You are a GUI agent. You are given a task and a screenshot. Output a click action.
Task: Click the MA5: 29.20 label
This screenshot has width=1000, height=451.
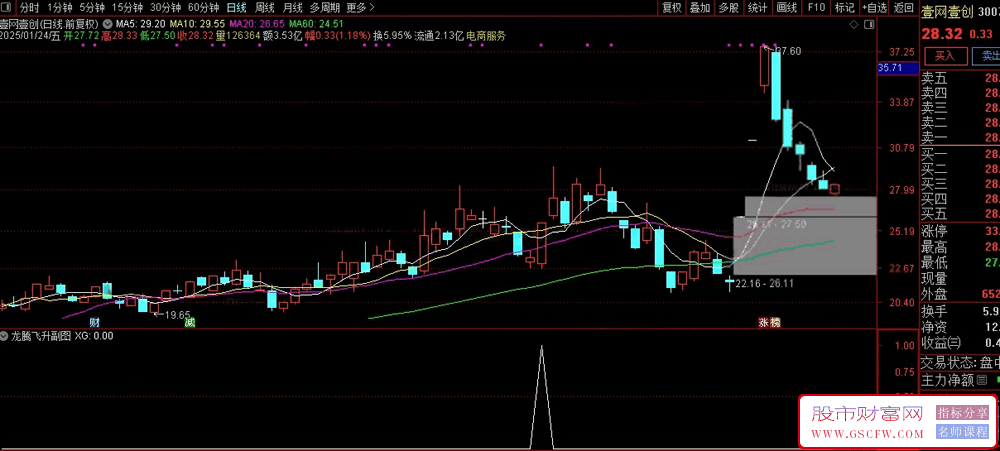[140, 24]
